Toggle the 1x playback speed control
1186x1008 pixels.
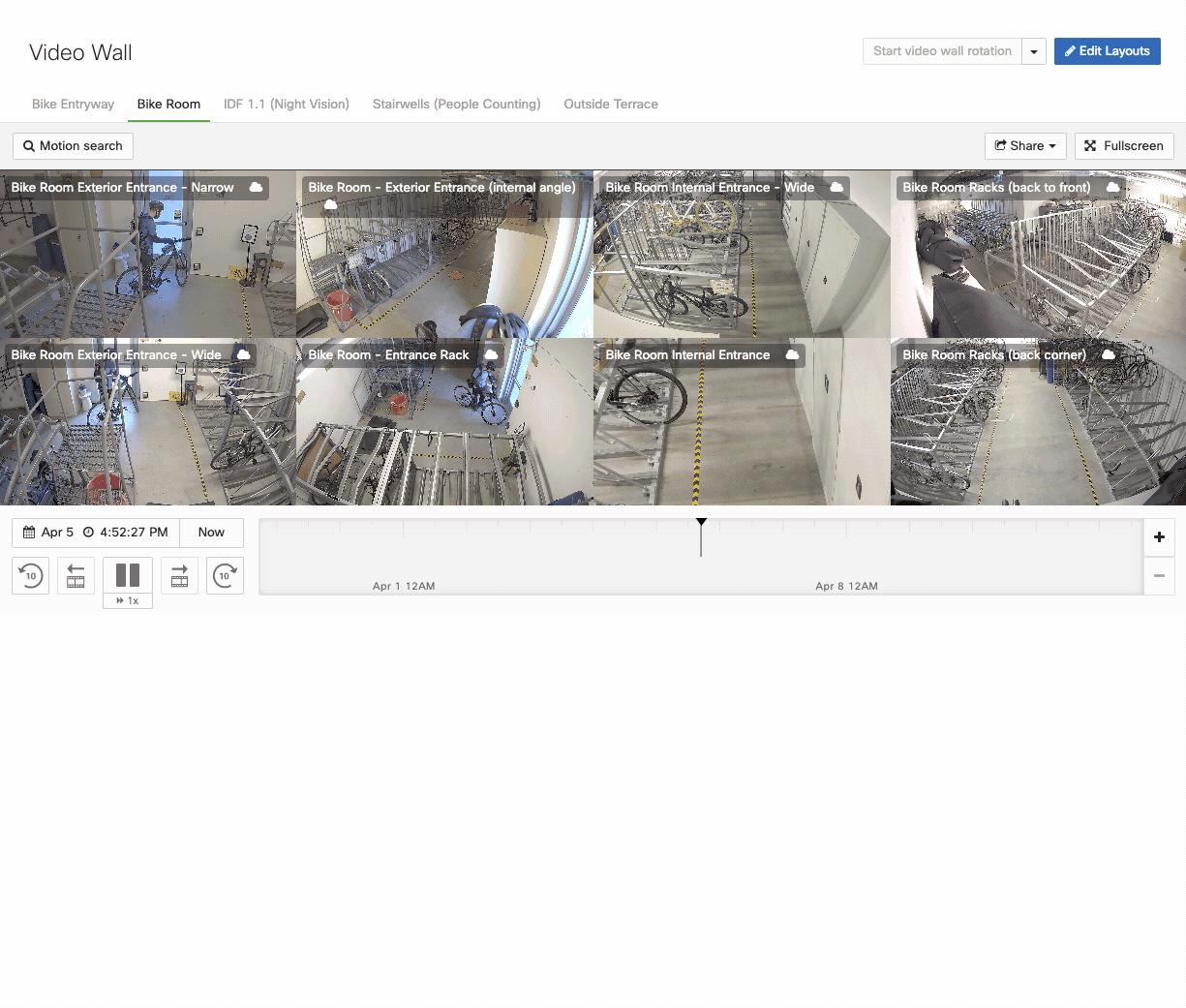[127, 599]
